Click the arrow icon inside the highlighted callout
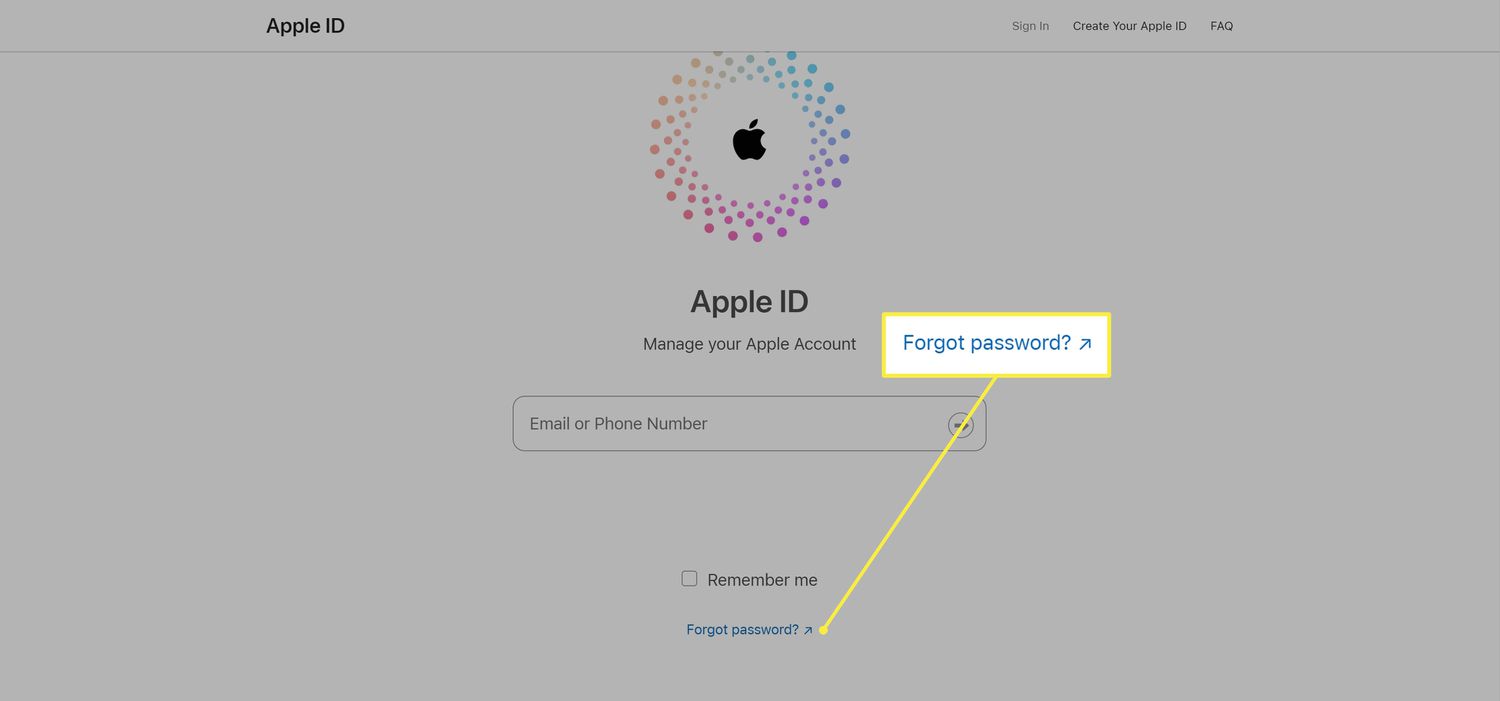The width and height of the screenshot is (1500, 701). pos(1085,344)
